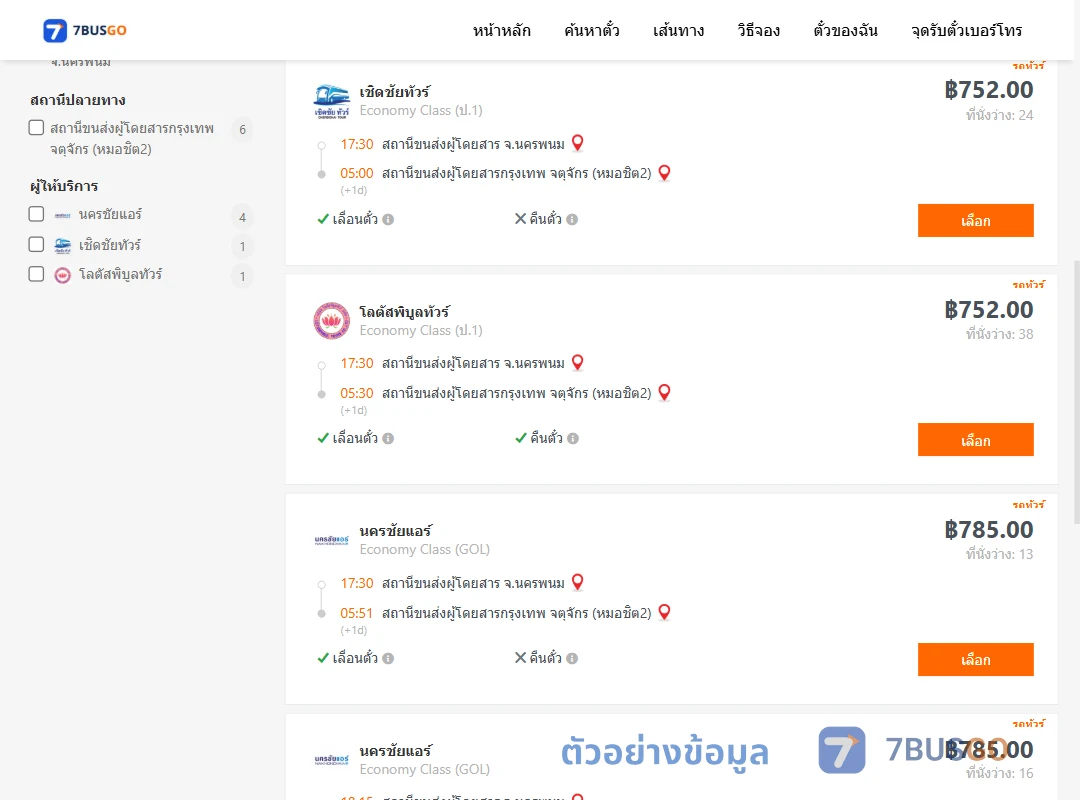Open the 7BUSGO logo home link
1080x800 pixels.
tap(85, 30)
